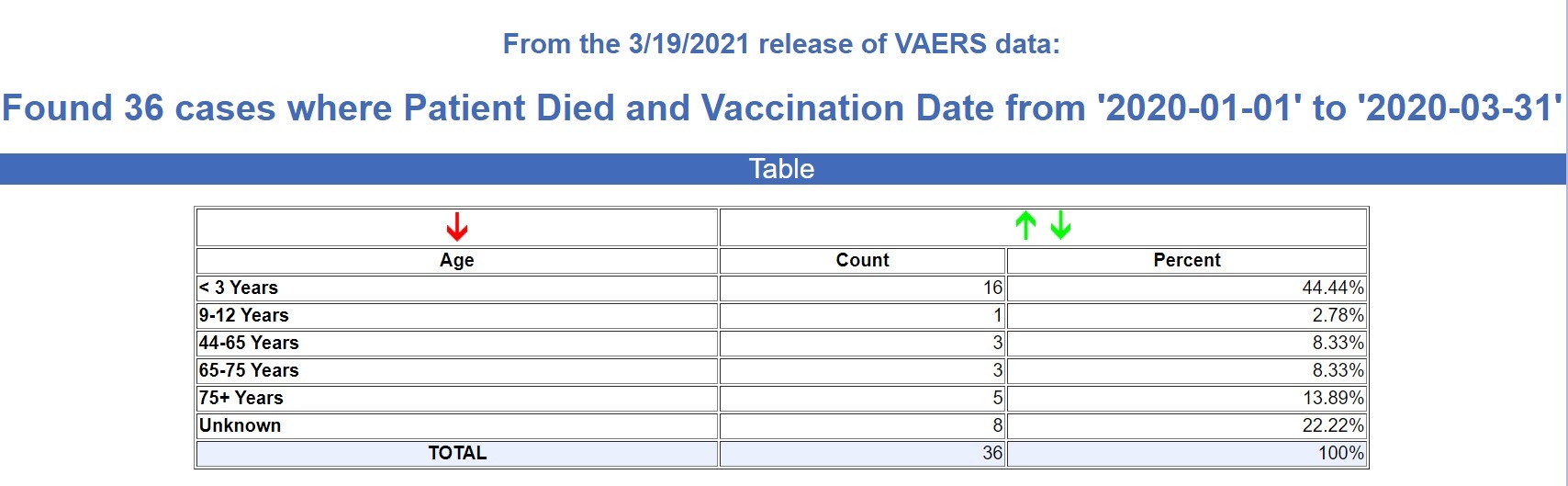Click the "Found 36 cases" heading text
This screenshot has height=486, width=1568.
tap(781, 107)
